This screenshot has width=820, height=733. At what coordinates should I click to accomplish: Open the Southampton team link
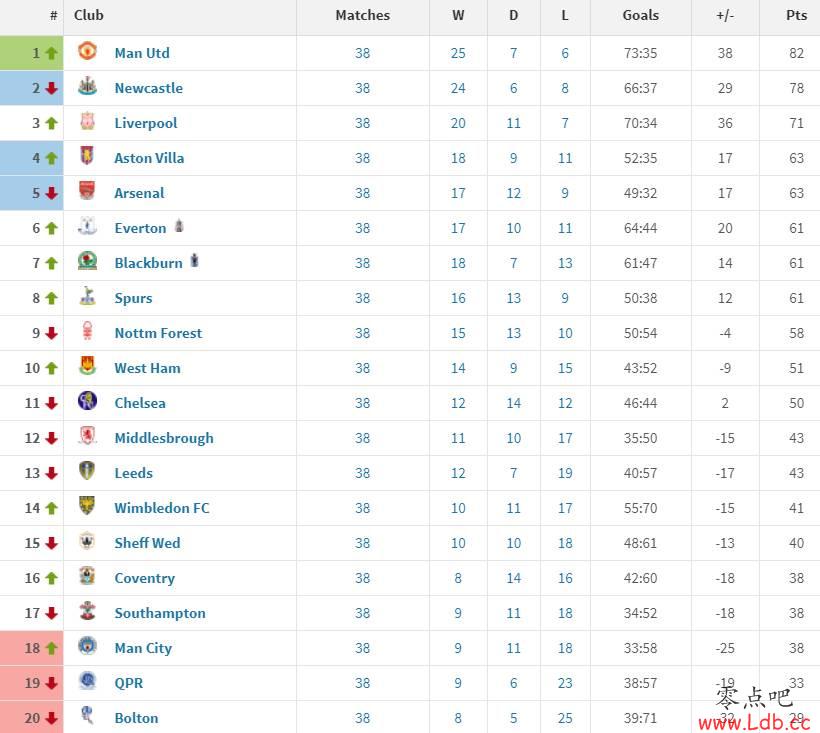160,613
